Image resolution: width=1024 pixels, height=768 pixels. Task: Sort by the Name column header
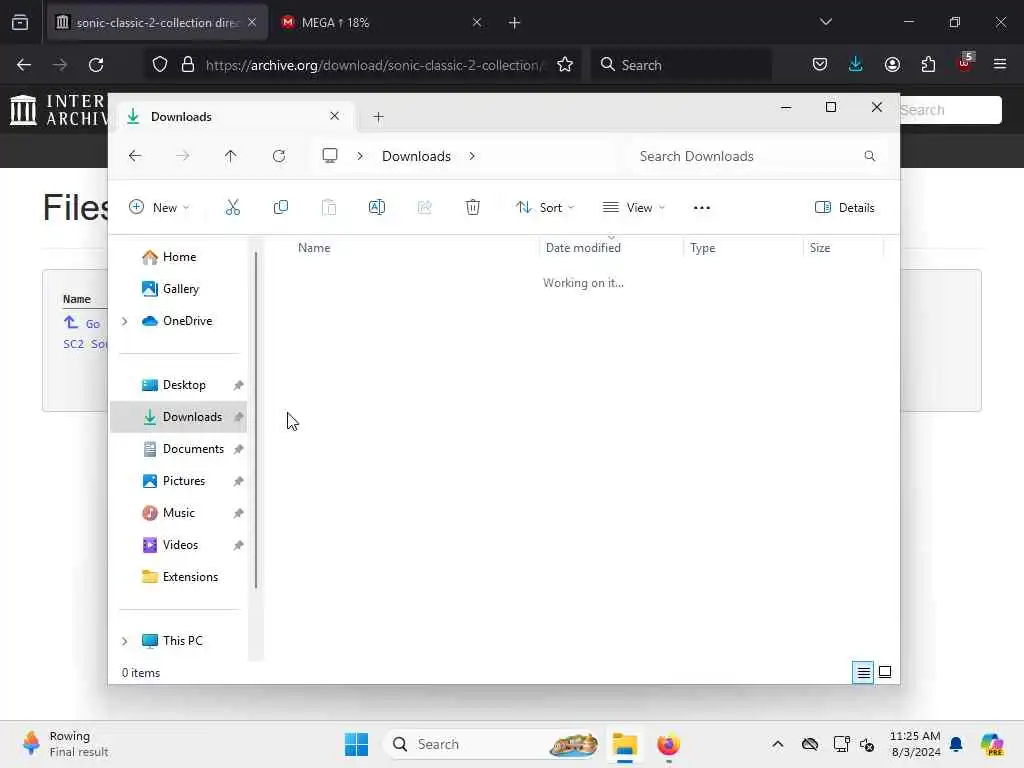click(x=314, y=248)
